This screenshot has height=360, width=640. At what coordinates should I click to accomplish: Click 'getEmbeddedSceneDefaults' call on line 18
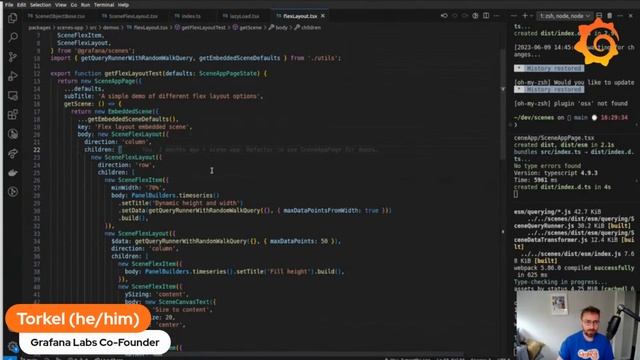click(129, 119)
